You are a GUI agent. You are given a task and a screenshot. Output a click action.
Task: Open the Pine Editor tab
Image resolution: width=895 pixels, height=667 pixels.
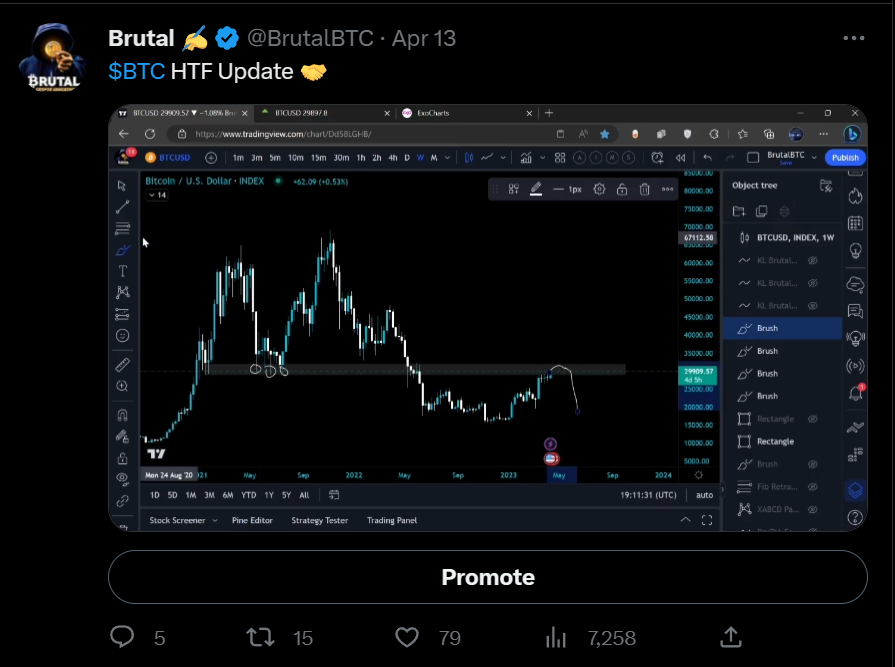[252, 520]
